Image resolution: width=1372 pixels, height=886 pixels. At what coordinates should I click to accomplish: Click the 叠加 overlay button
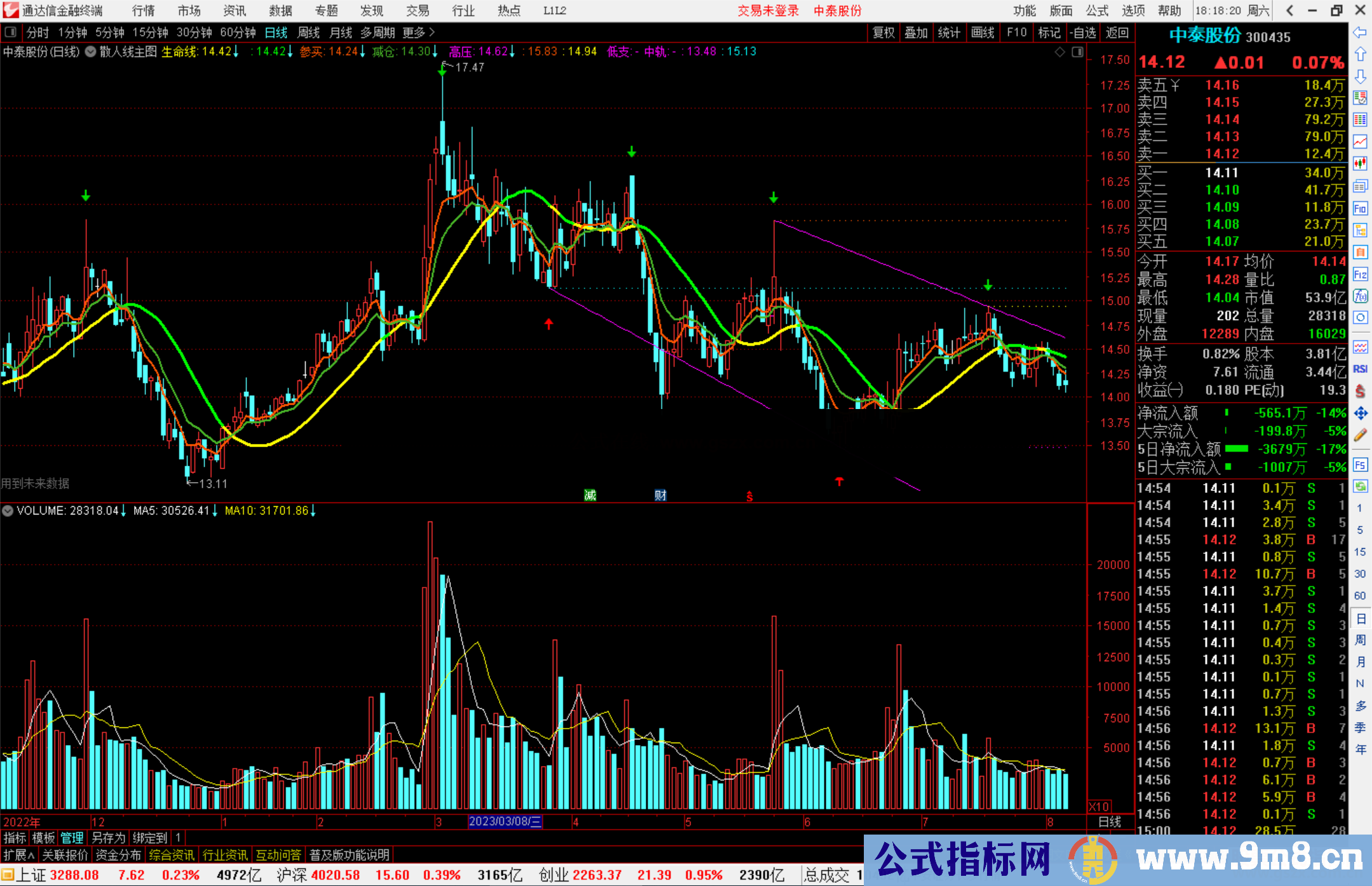point(916,32)
